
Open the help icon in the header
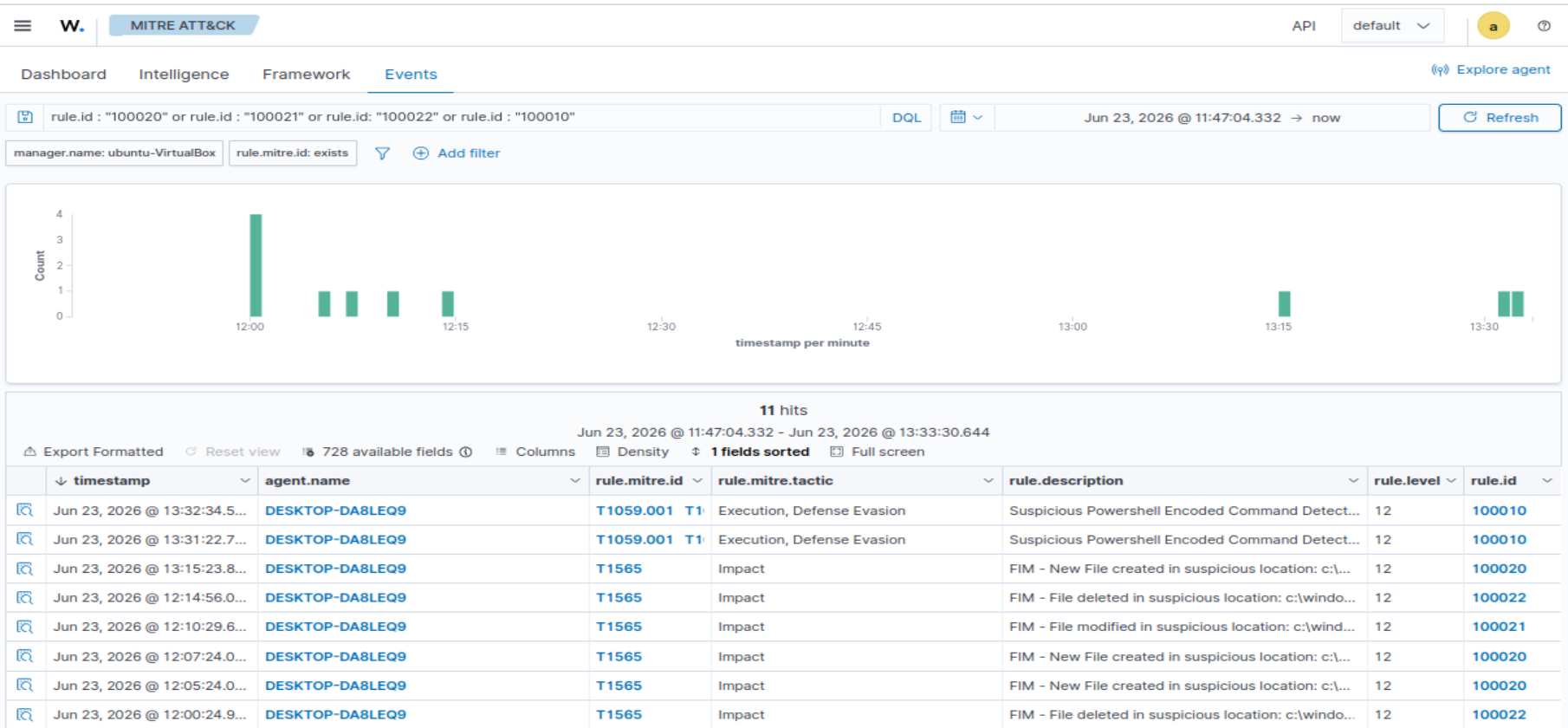click(1544, 26)
